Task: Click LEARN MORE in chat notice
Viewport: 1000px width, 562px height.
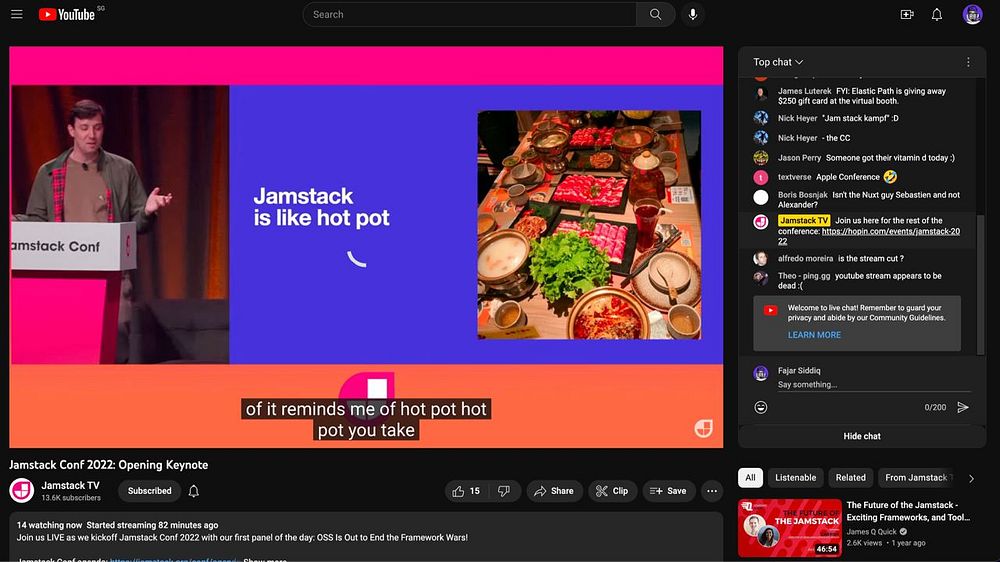Action: tap(814, 335)
